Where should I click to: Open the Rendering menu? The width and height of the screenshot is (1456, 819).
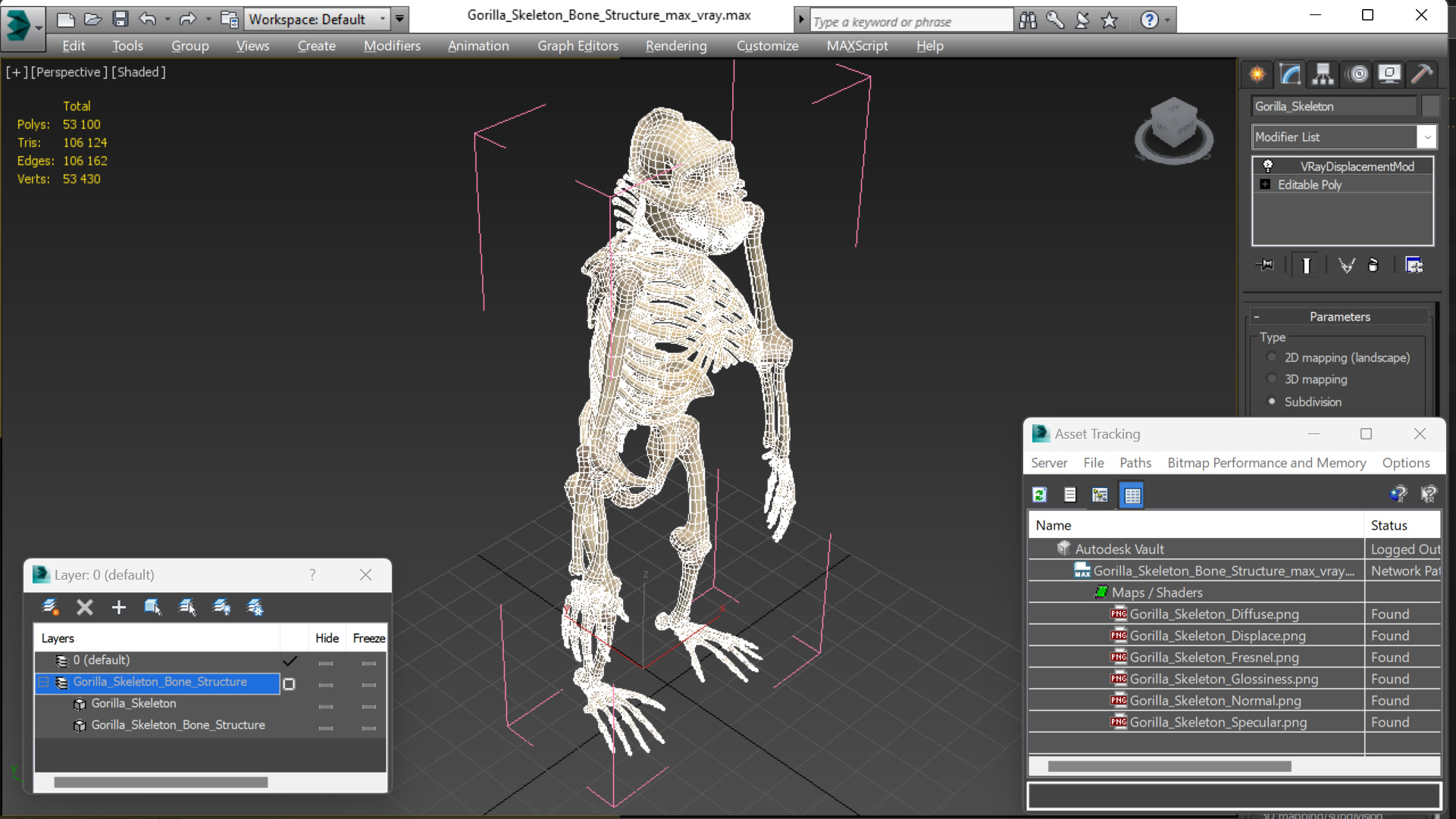coord(676,45)
